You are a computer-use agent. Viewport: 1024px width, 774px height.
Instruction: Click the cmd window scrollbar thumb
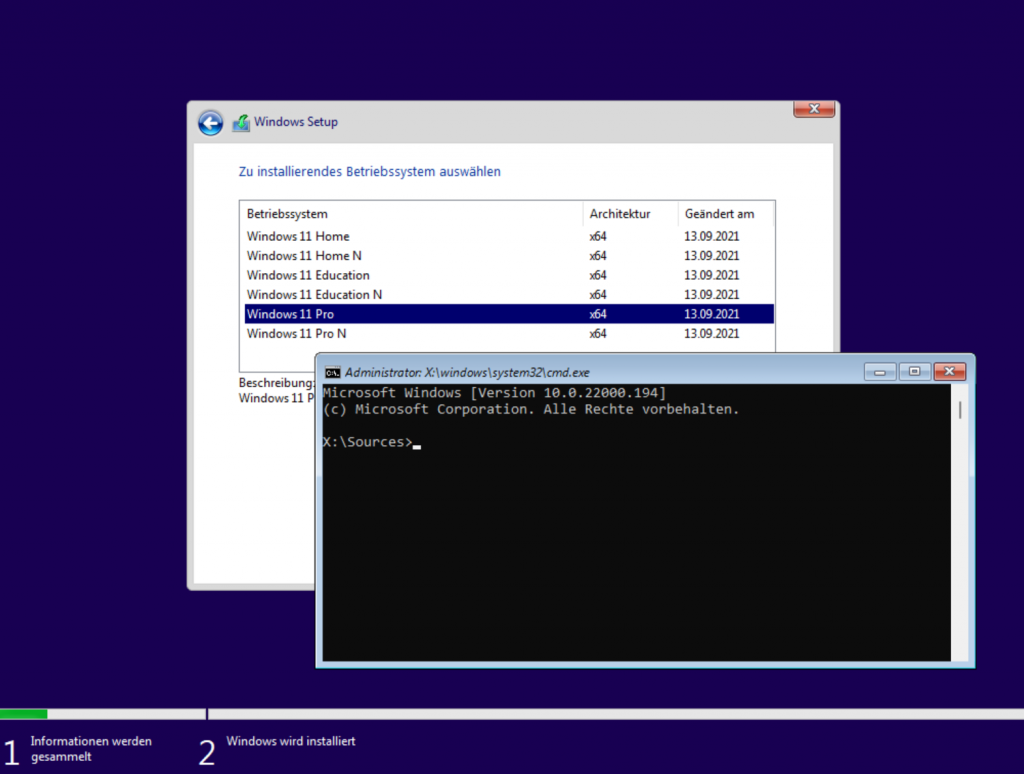(x=959, y=410)
